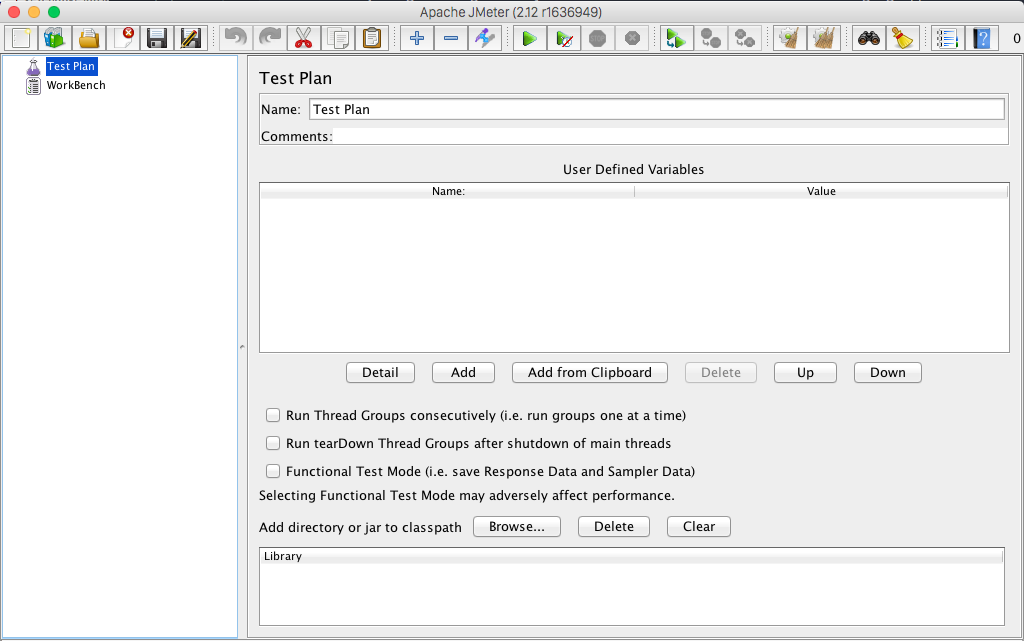This screenshot has width=1024, height=641.
Task: Click the Delete button next to Browse
Action: (614, 527)
